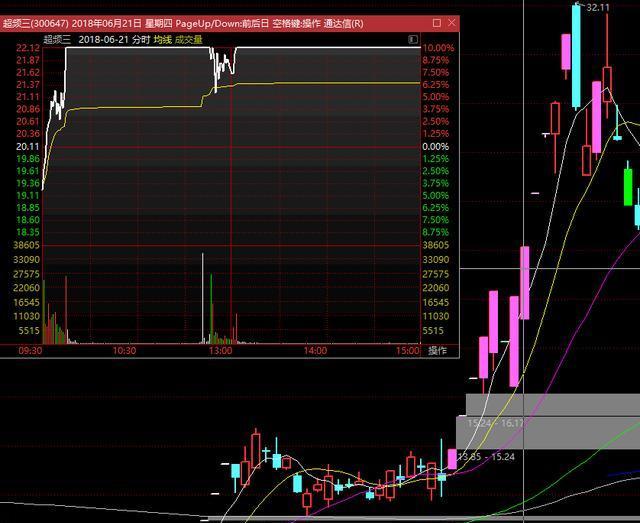Image resolution: width=640 pixels, height=523 pixels.
Task: Click the 15.24 - 16.17 gap label
Action: point(495,423)
